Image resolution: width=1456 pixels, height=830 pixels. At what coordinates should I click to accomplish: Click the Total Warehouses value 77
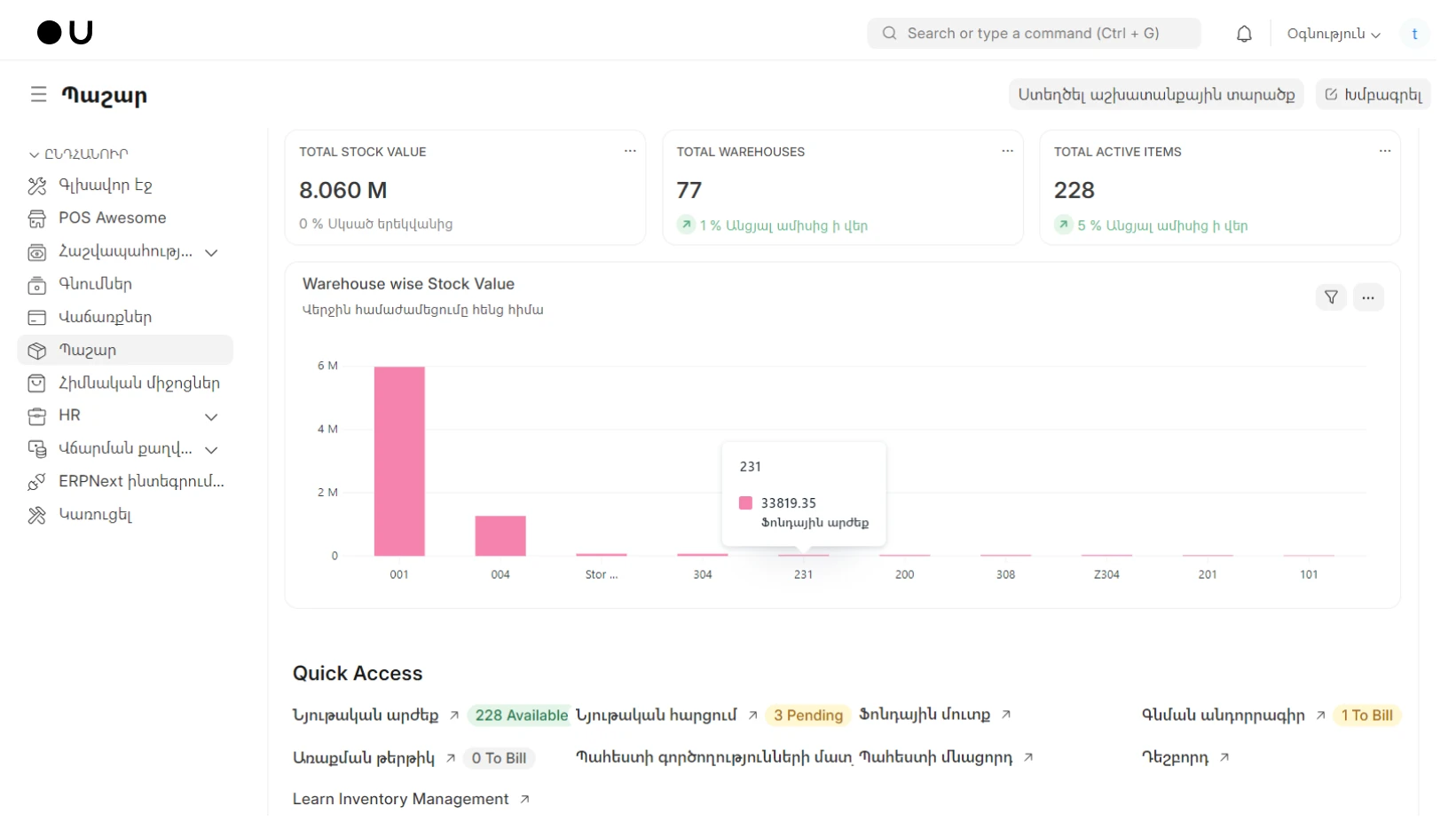(689, 190)
